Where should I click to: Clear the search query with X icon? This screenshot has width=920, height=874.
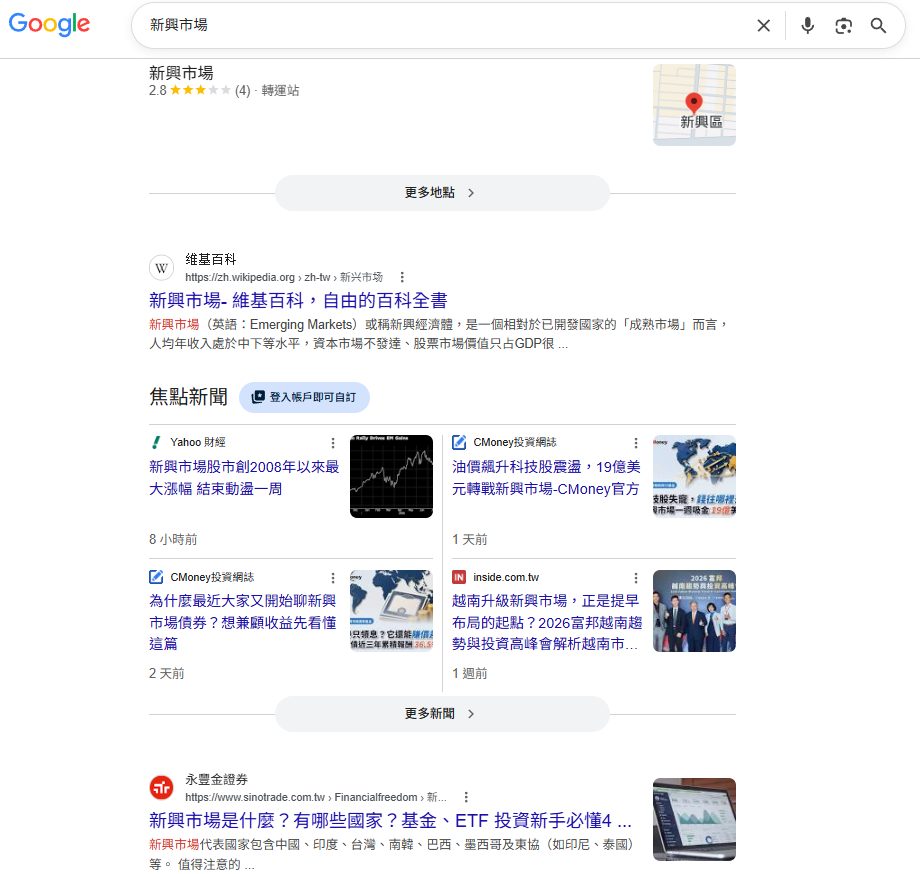point(763,25)
